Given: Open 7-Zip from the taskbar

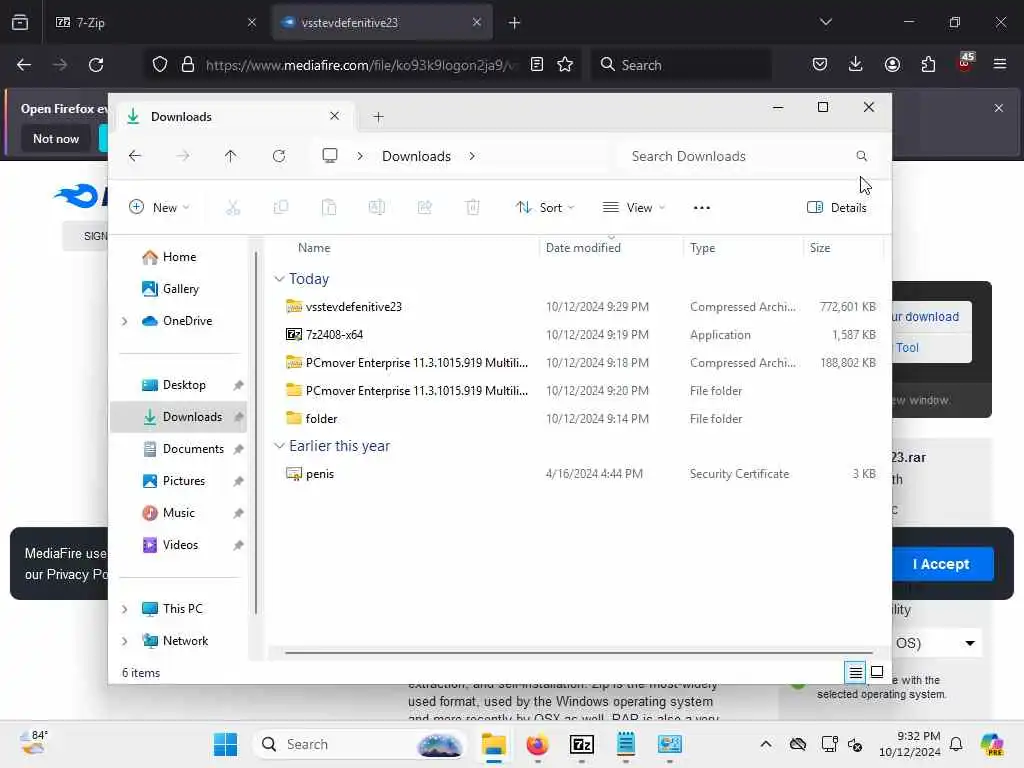Looking at the screenshot, I should [x=581, y=744].
